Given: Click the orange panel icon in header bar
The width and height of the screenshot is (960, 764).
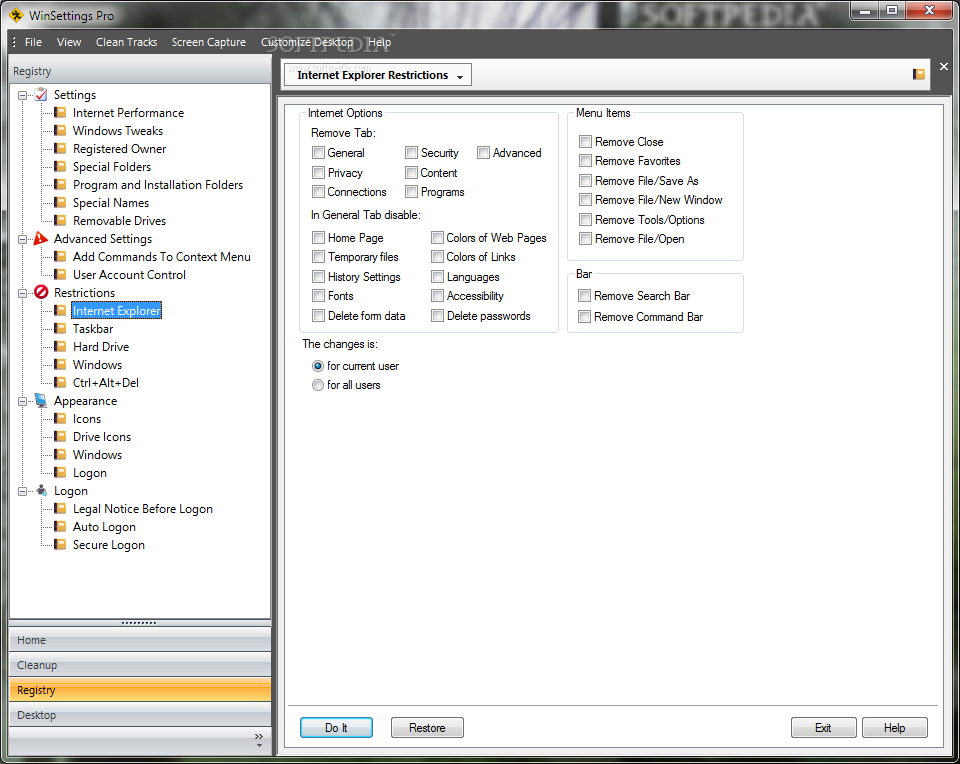Looking at the screenshot, I should 918,74.
